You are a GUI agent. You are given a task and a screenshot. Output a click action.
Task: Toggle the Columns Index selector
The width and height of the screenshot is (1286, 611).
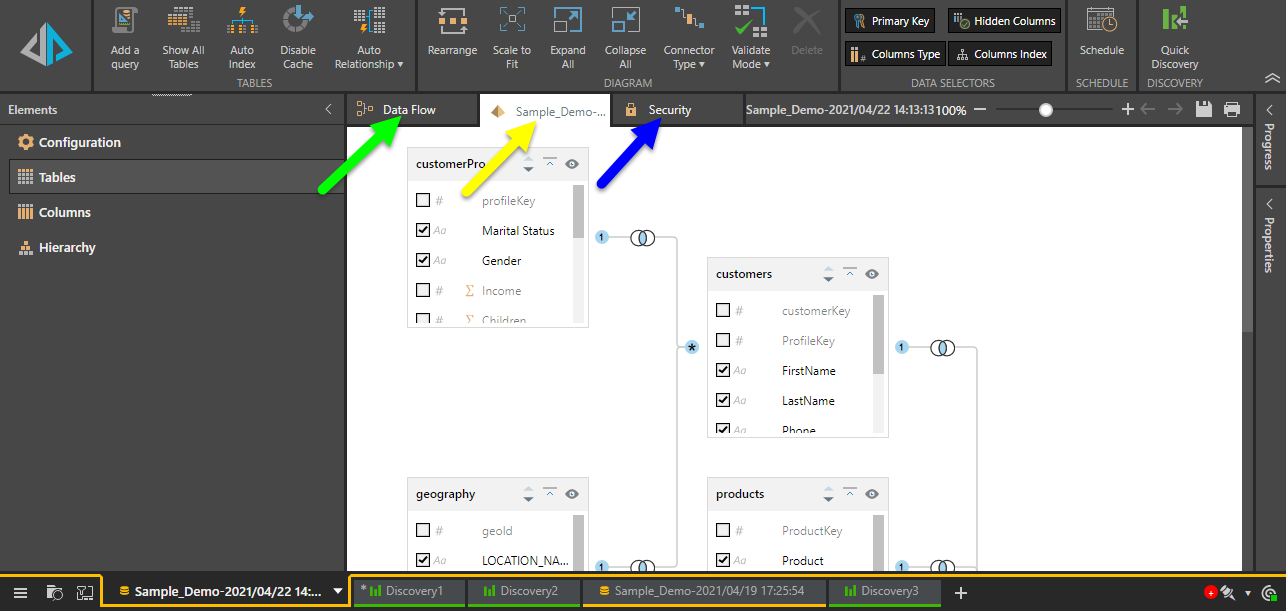[1000, 54]
